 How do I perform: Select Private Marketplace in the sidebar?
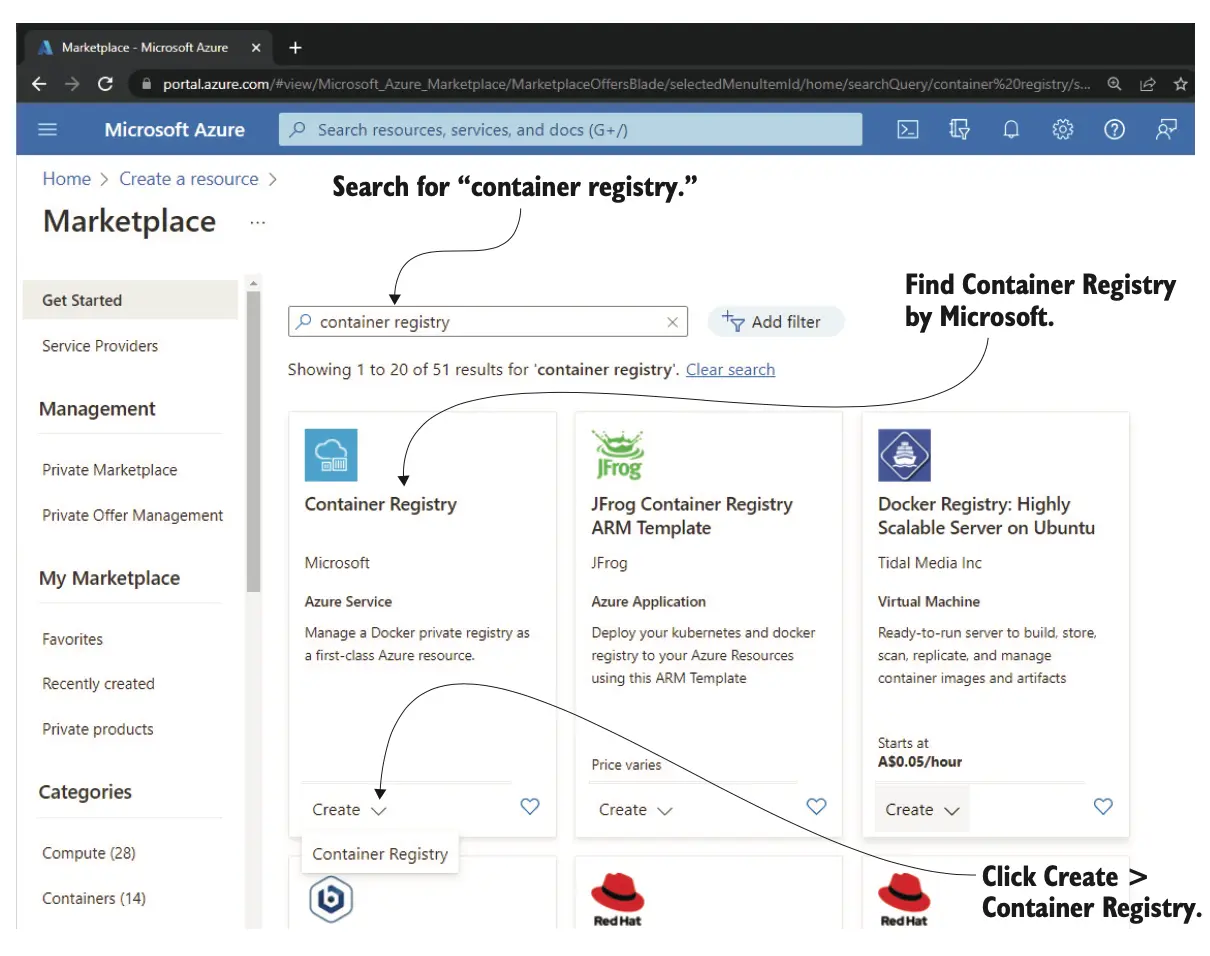[109, 470]
